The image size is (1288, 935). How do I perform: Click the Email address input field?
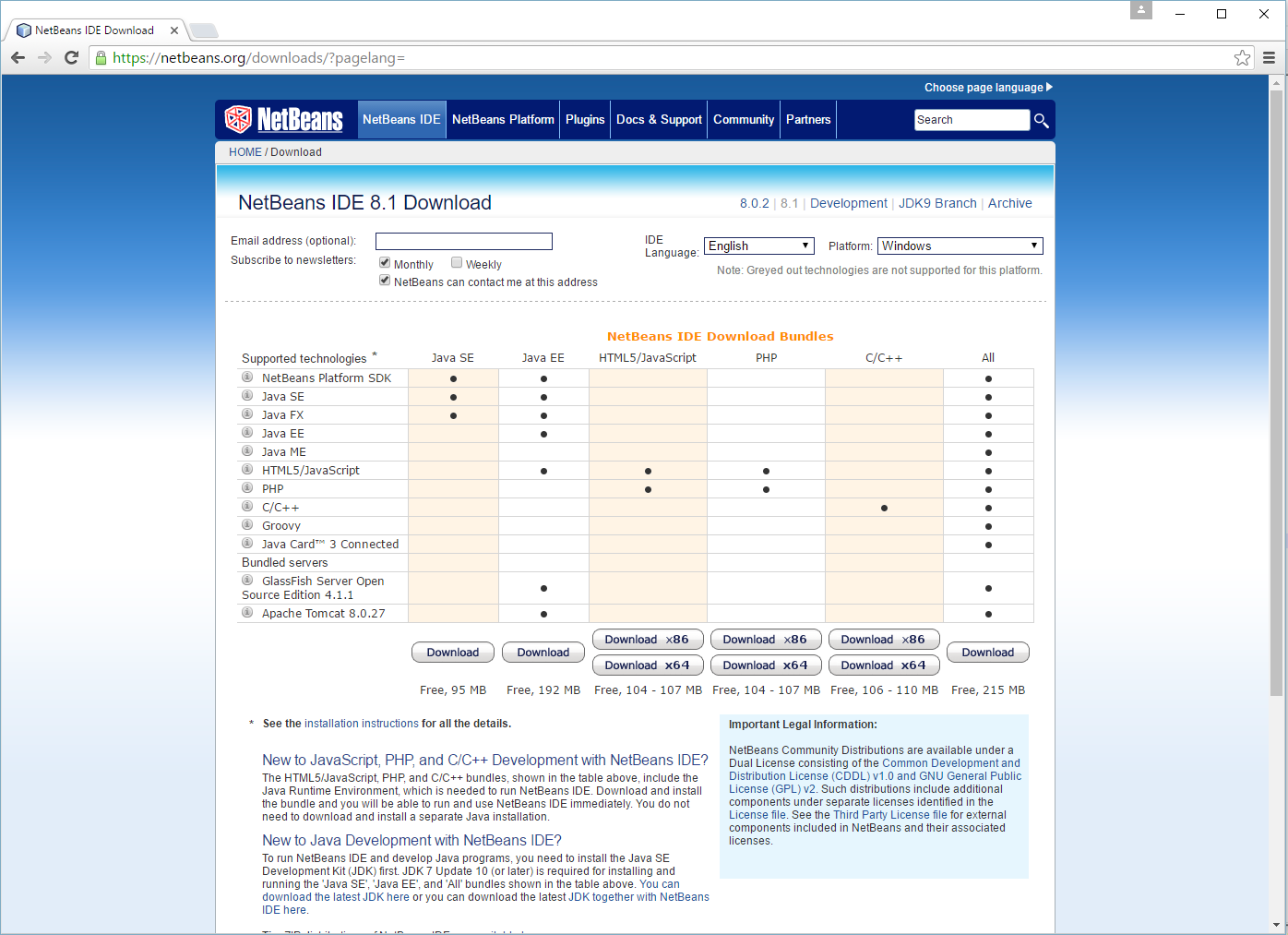(x=464, y=241)
